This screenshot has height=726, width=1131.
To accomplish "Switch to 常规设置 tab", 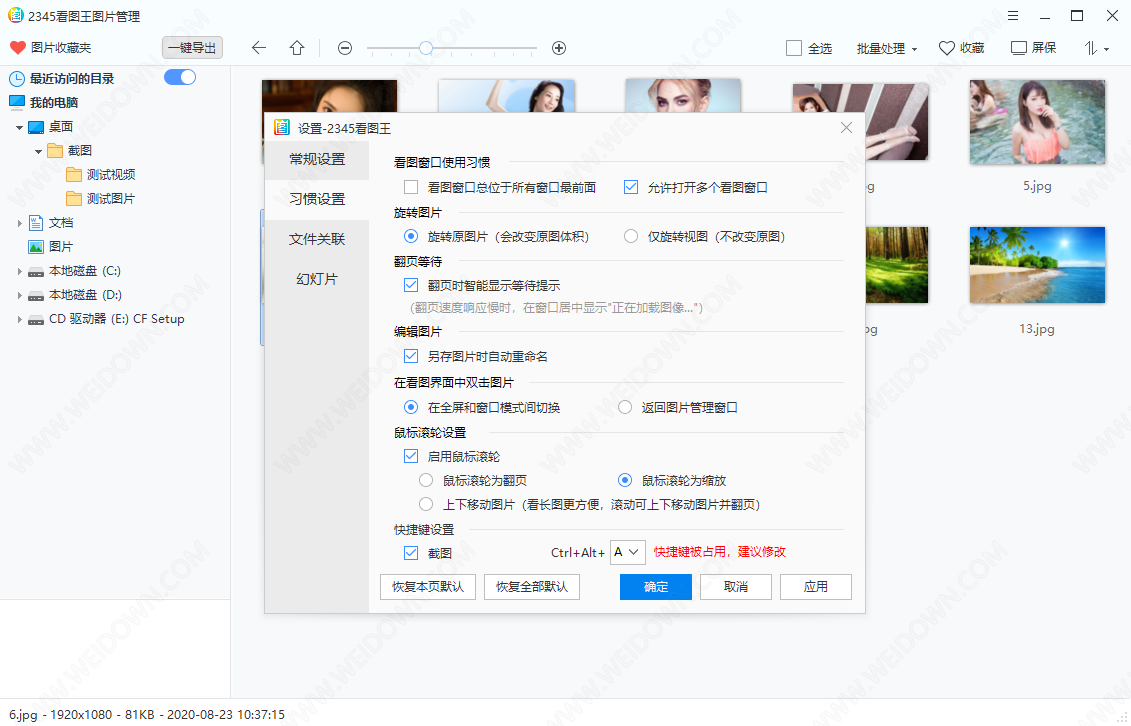I will coord(317,159).
